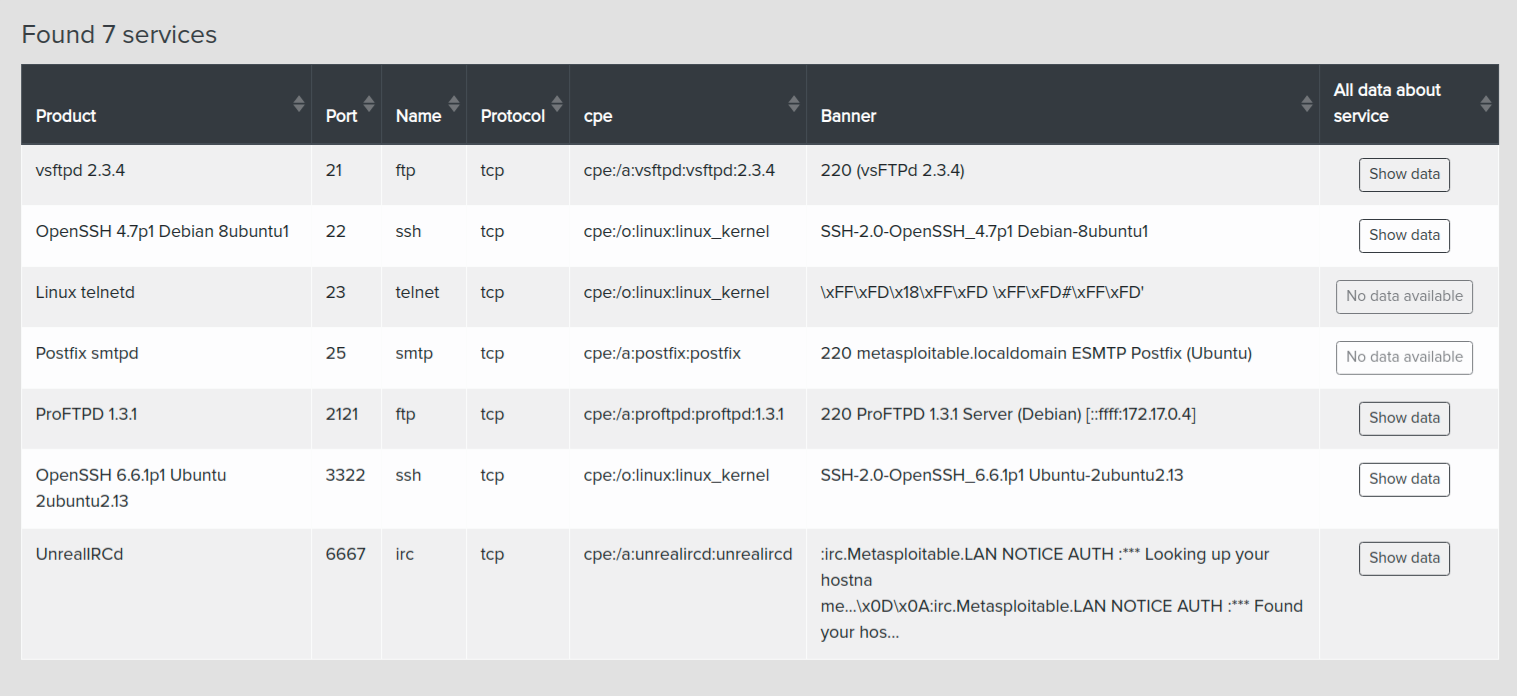1517x696 pixels.
Task: Show data for the vsftpd 2.3.4 service
Action: pyautogui.click(x=1404, y=174)
